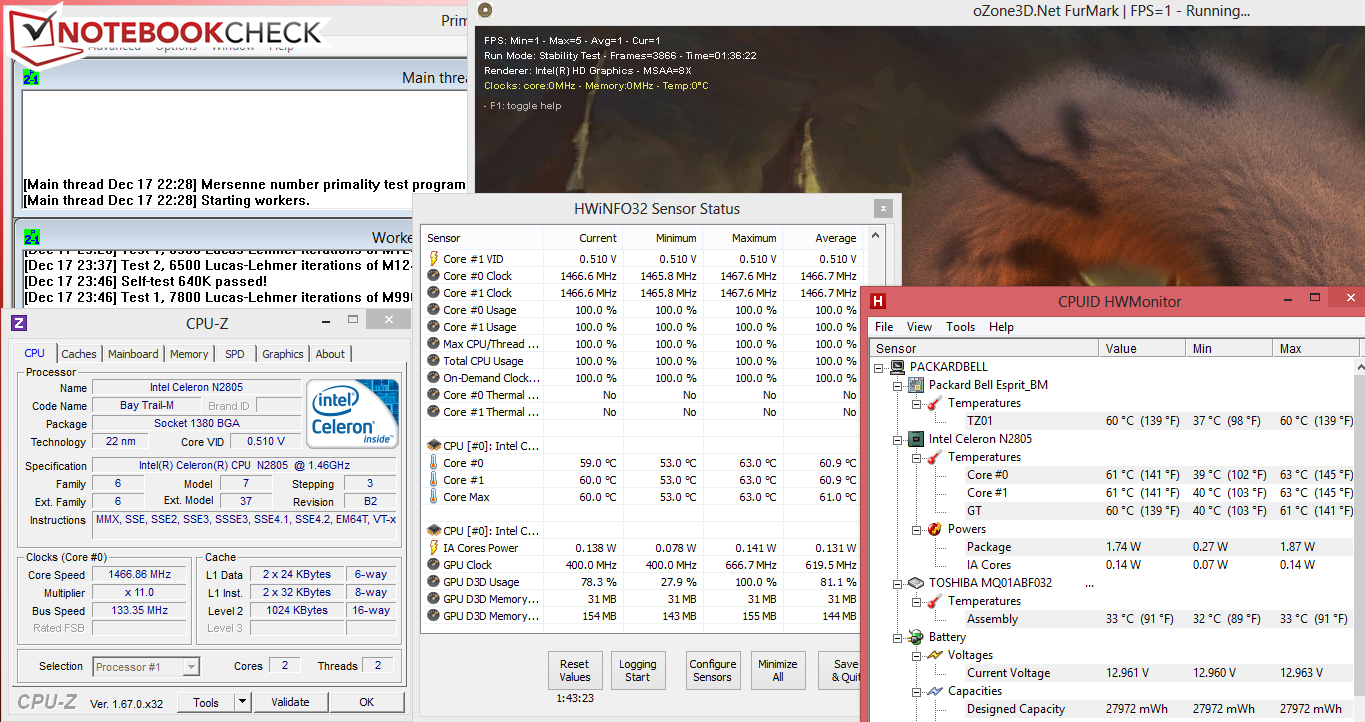Click the Core #1 Thermal sensor icon

click(x=433, y=412)
